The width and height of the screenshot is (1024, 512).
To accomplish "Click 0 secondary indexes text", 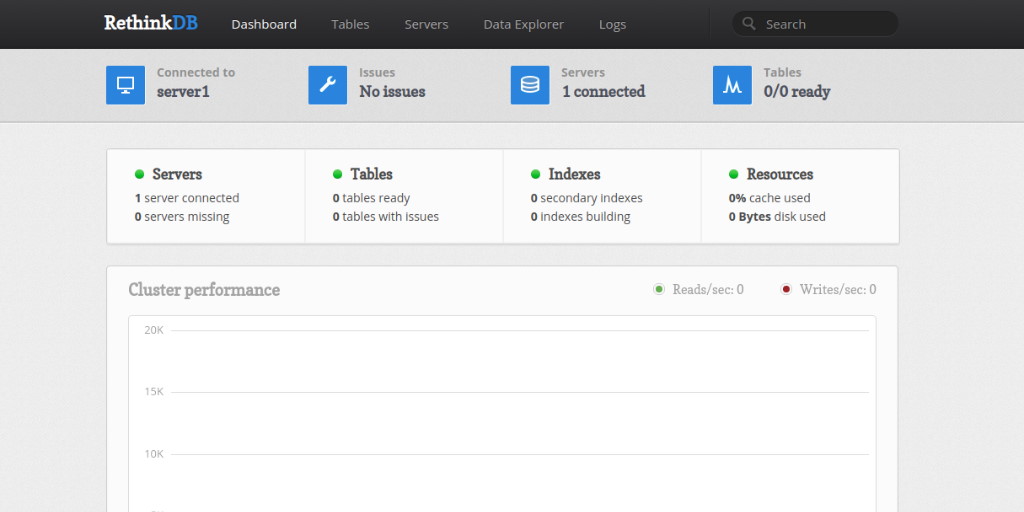I will point(586,198).
